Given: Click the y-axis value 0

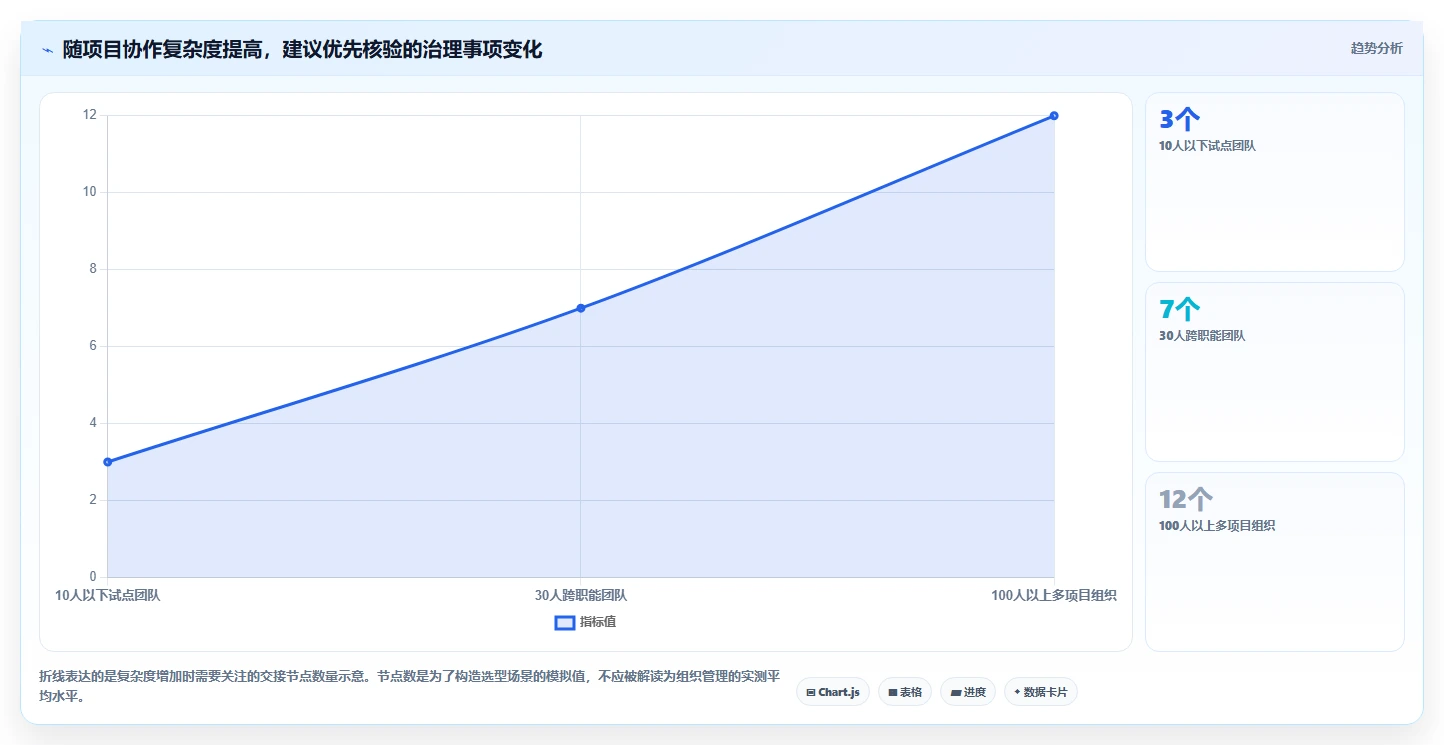Looking at the screenshot, I should coord(94,577).
